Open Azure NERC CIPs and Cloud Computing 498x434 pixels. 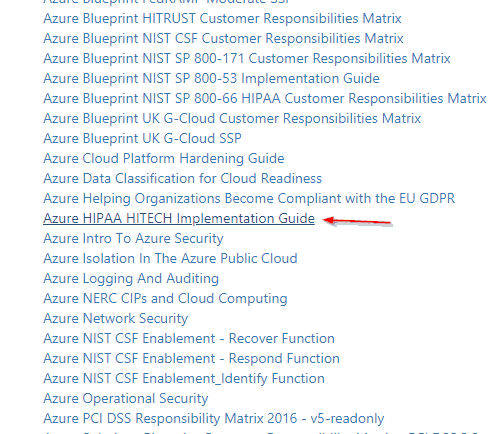(165, 299)
